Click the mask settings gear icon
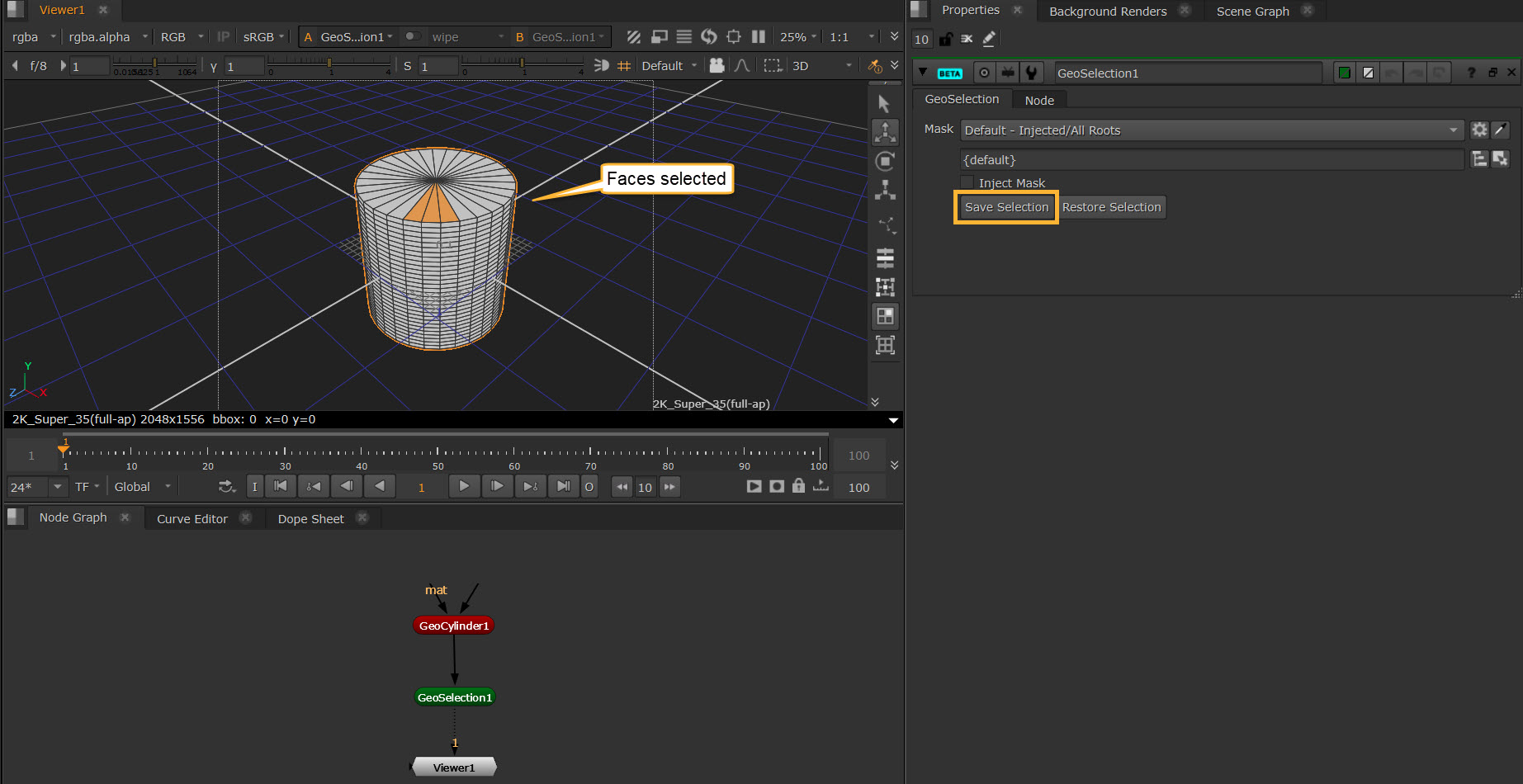This screenshot has height=784, width=1523. click(x=1479, y=130)
